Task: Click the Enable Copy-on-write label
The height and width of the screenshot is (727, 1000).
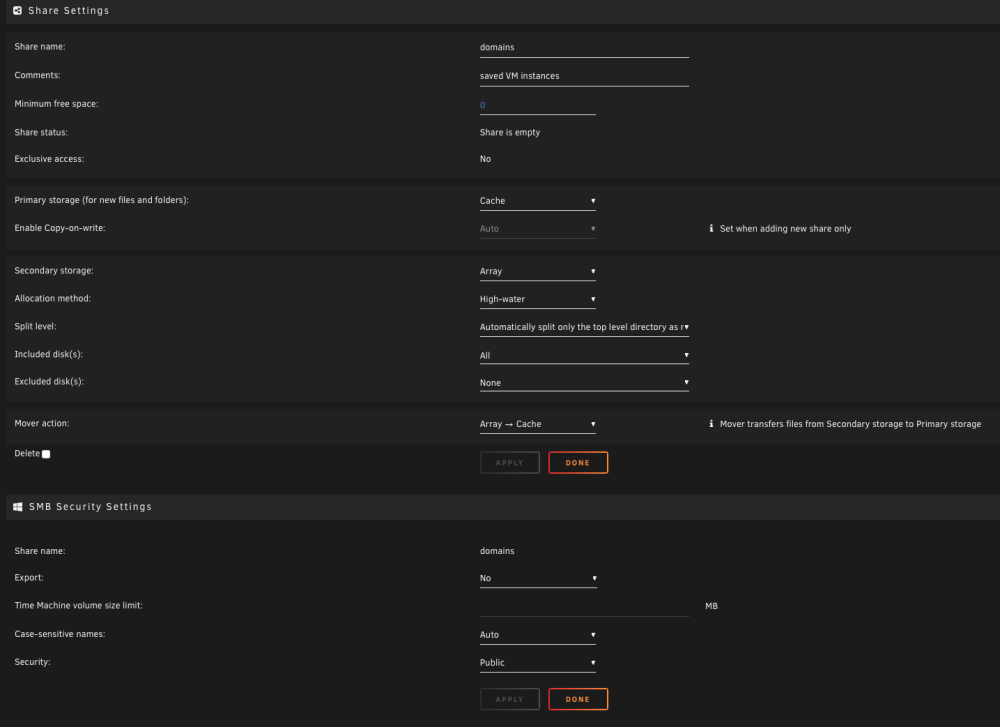Action: (x=60, y=228)
